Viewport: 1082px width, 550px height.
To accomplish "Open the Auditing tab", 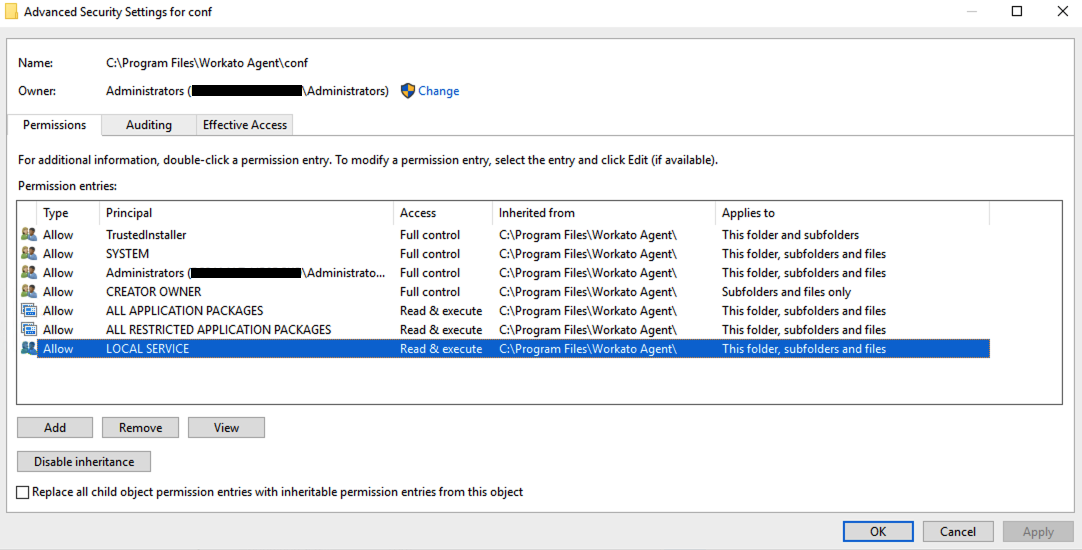I will (149, 125).
